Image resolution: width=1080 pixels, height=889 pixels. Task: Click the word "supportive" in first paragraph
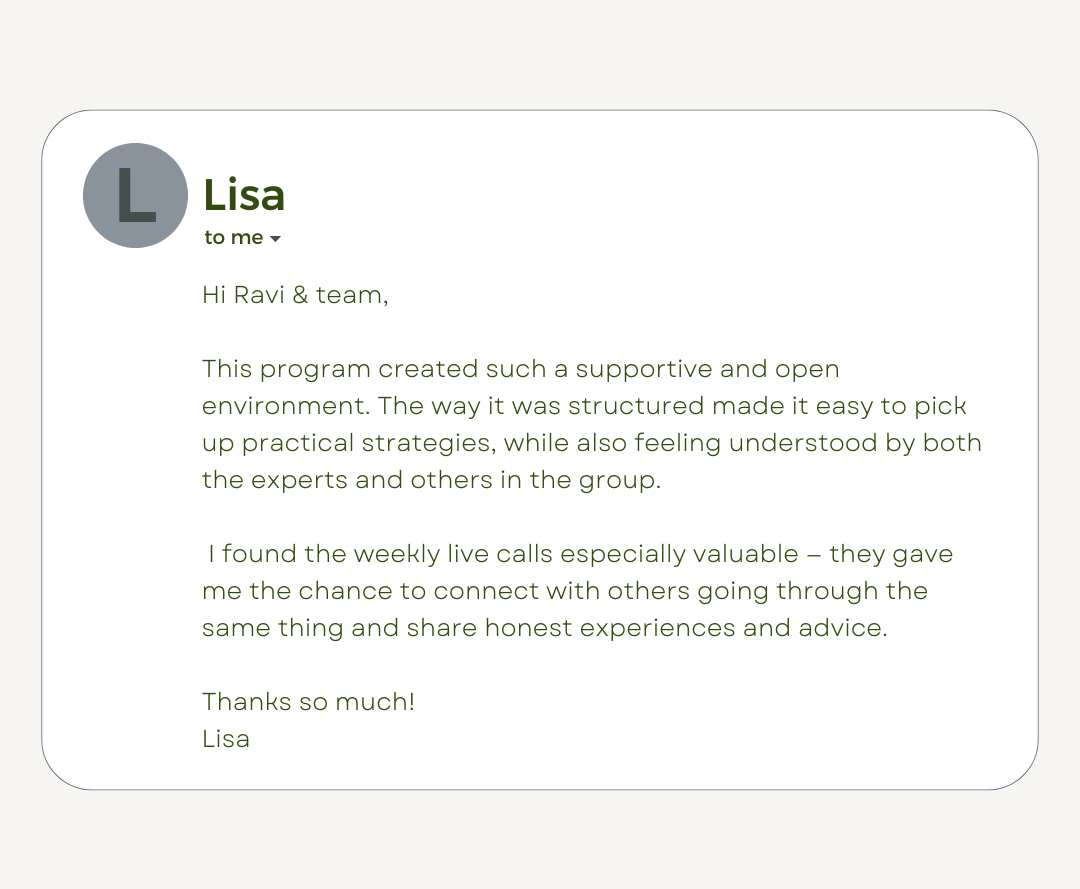pyautogui.click(x=644, y=369)
